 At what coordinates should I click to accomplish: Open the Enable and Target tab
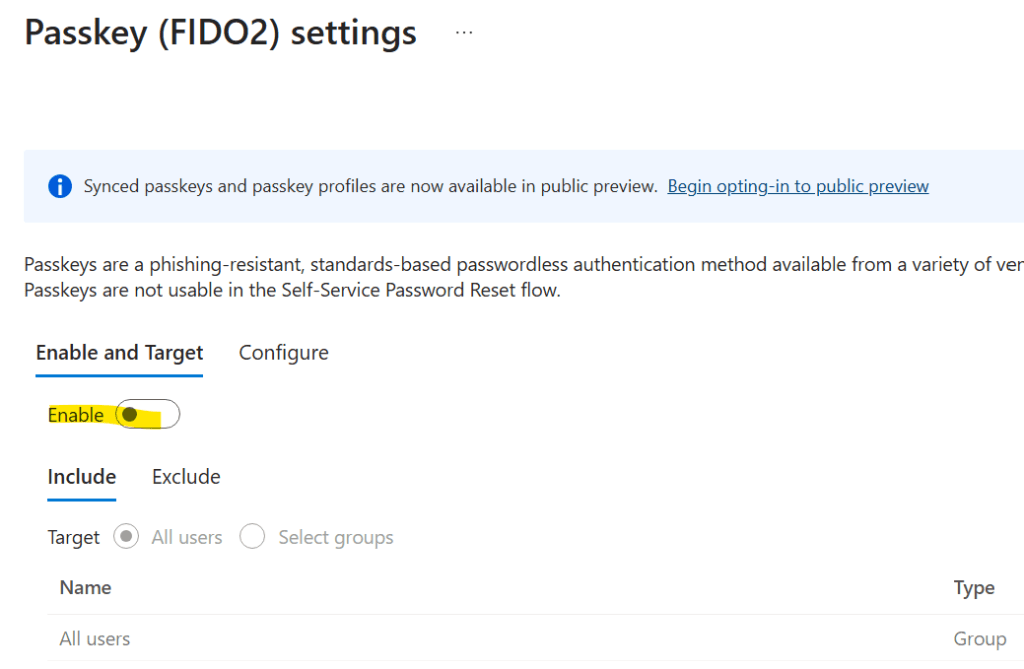(x=119, y=353)
